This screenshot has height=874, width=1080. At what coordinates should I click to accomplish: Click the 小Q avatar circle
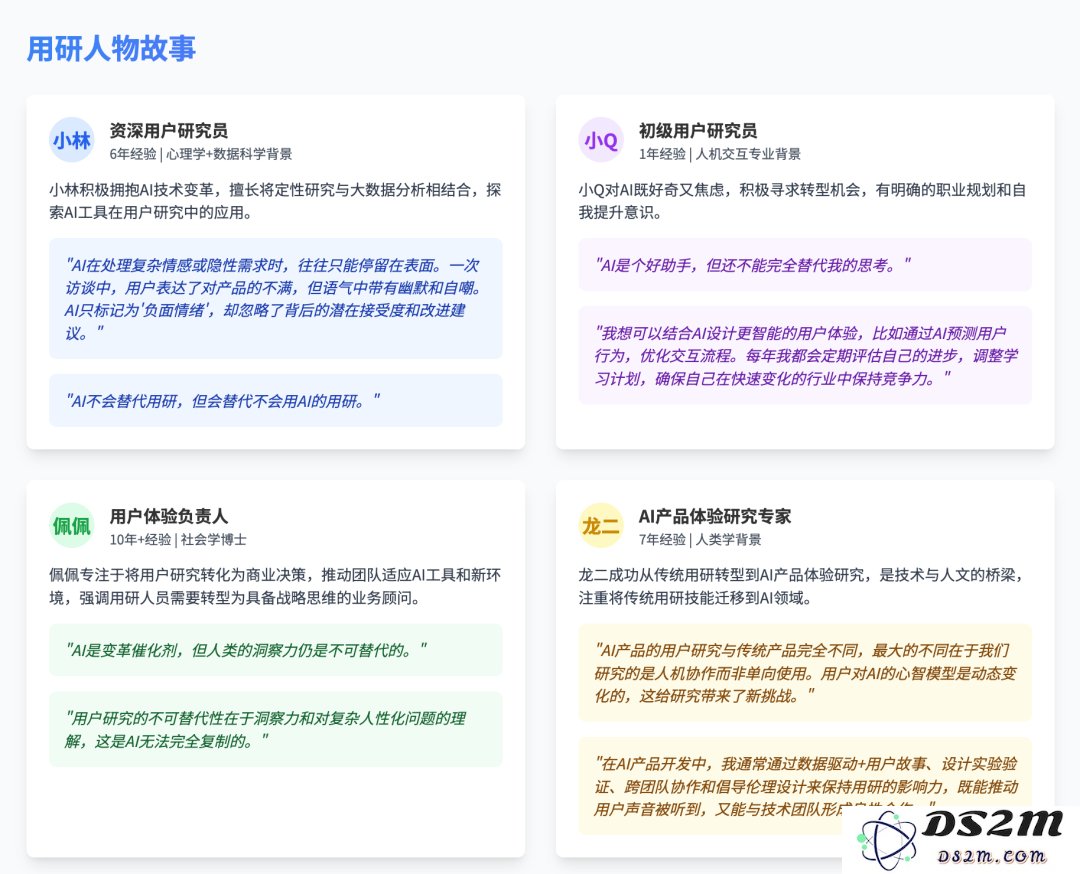tap(601, 140)
